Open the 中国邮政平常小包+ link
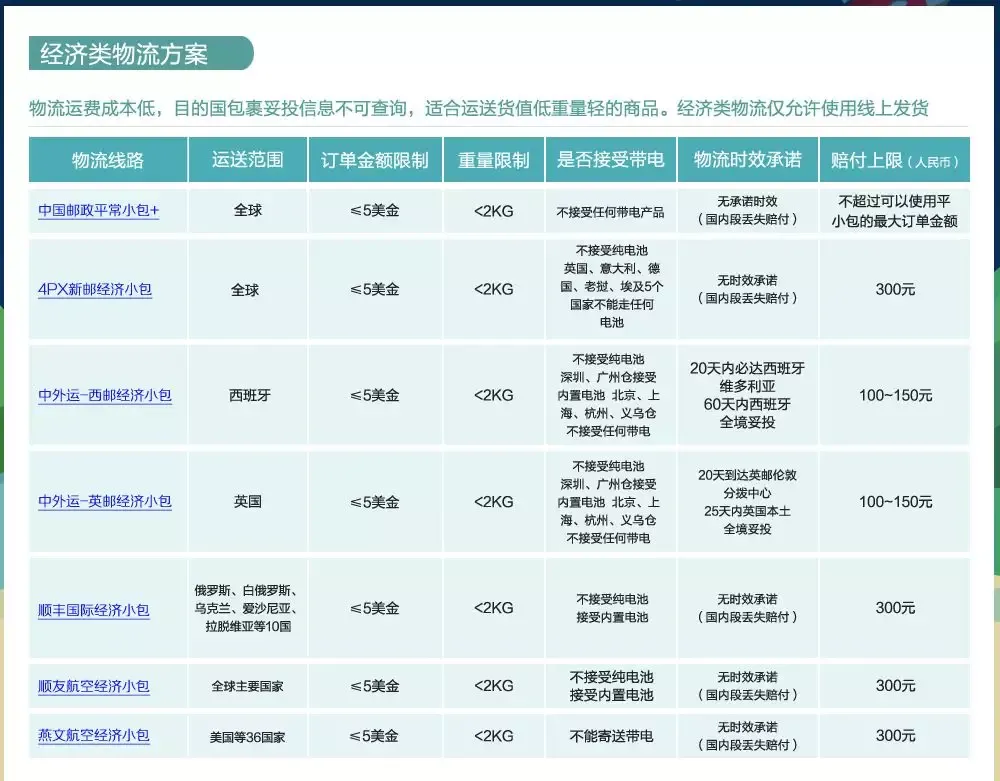The height and width of the screenshot is (781, 1000). (x=98, y=210)
